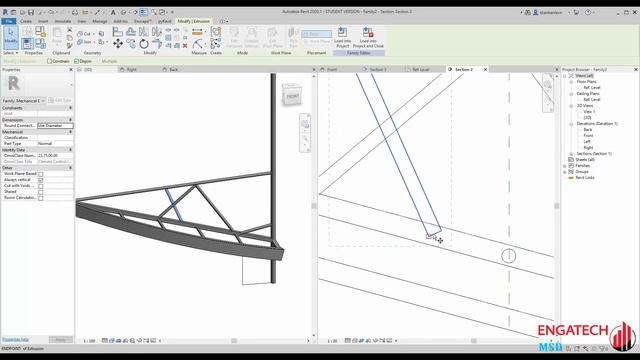
Task: Select the Modify tool in the ribbon
Action: point(11,37)
